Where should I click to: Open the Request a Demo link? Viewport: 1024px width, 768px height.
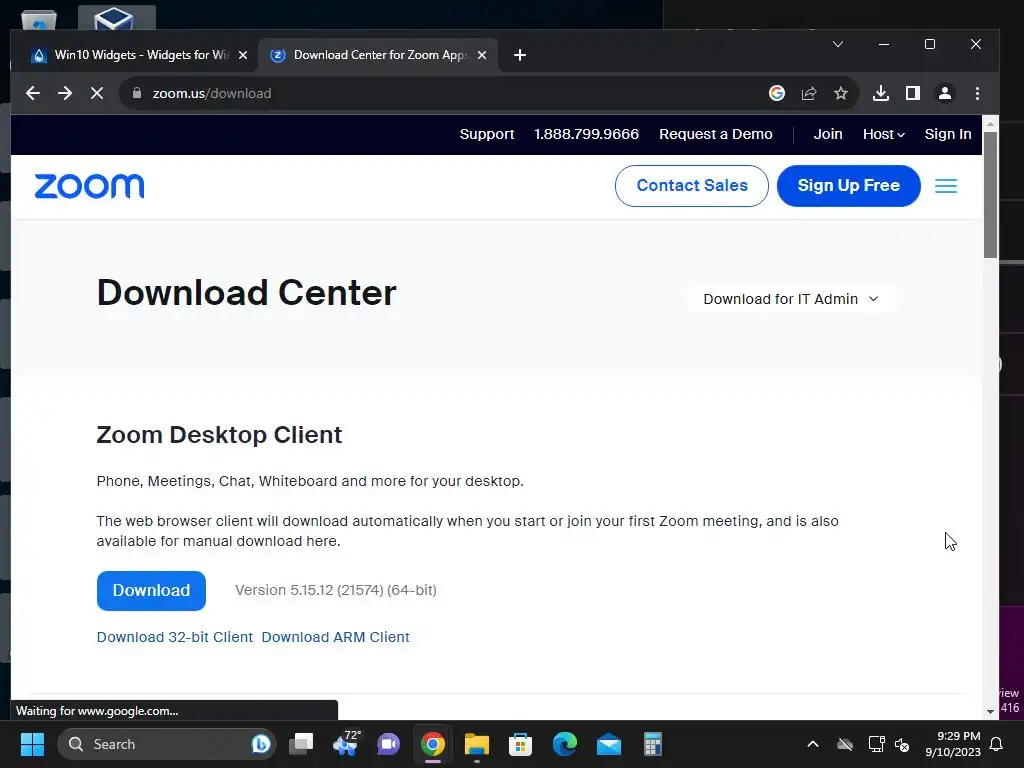(x=716, y=134)
